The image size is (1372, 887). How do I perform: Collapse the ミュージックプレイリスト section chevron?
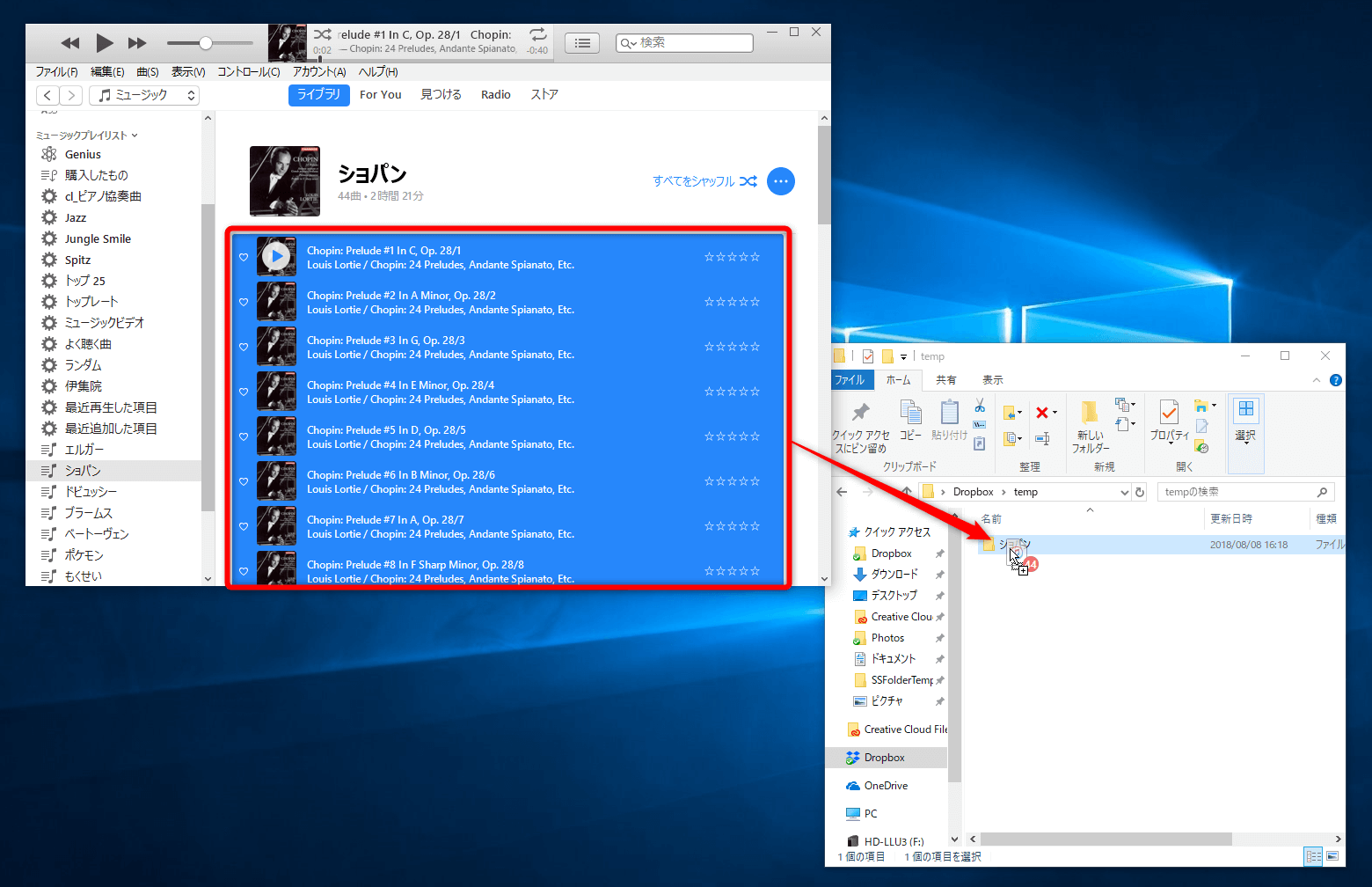point(135,136)
